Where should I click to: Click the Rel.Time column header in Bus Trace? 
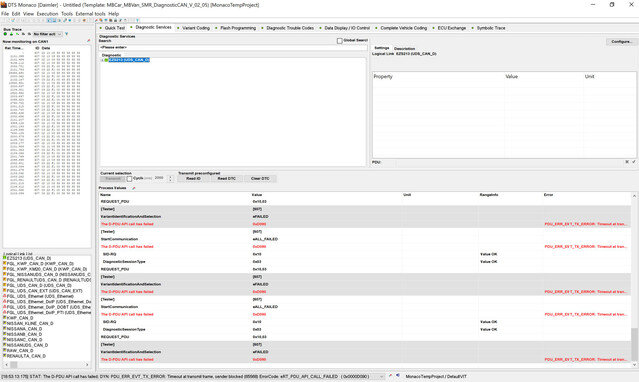pyautogui.click(x=13, y=48)
